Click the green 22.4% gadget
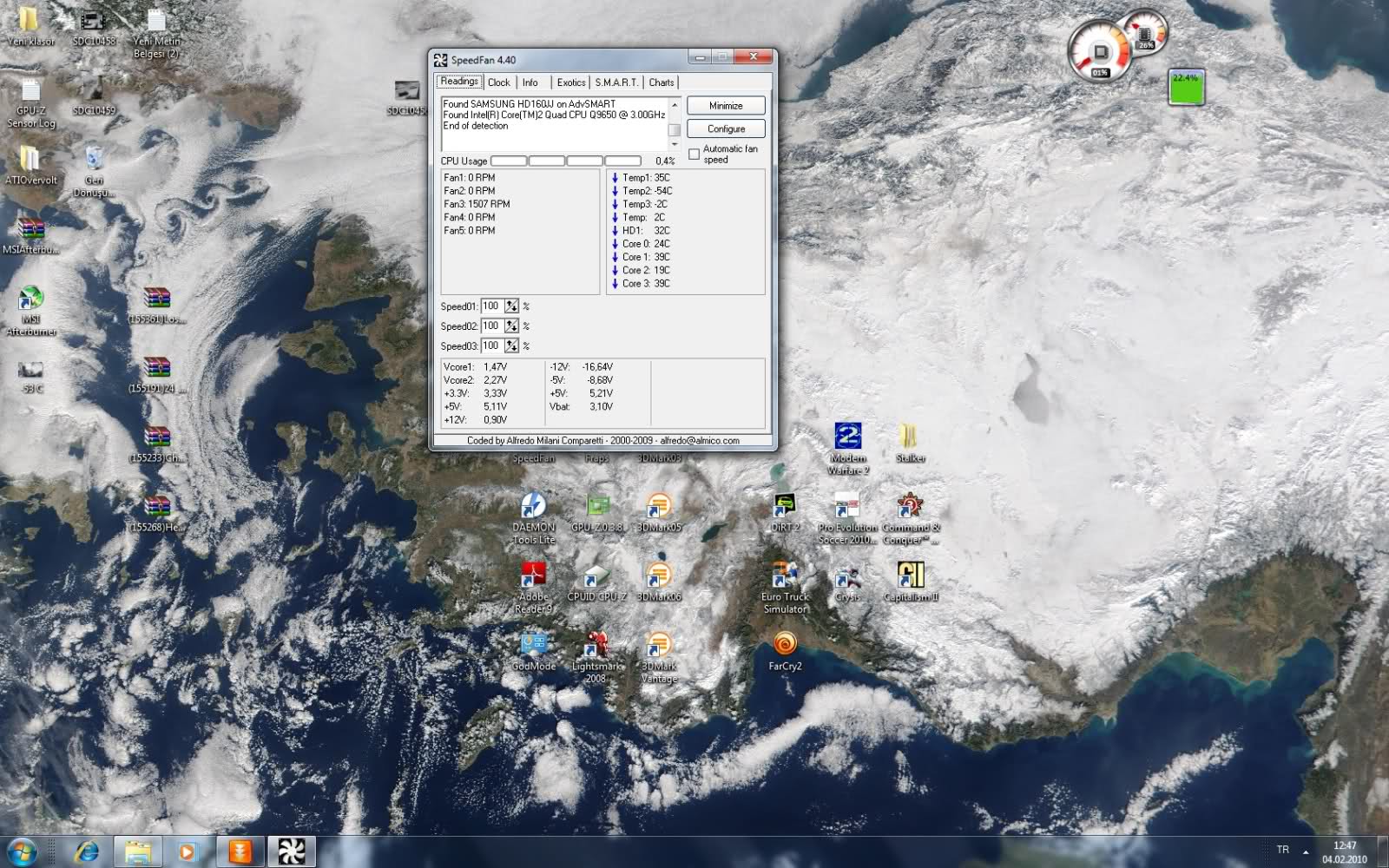Image resolution: width=1389 pixels, height=868 pixels. click(x=1186, y=88)
